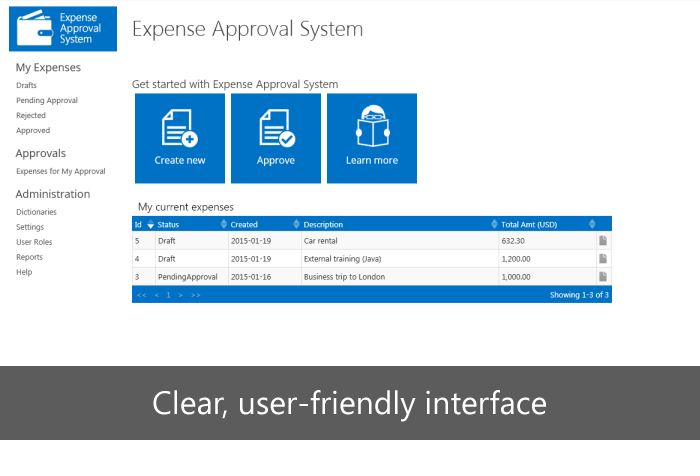Select Business trip to London cell
700x476 pixels.
(400, 276)
